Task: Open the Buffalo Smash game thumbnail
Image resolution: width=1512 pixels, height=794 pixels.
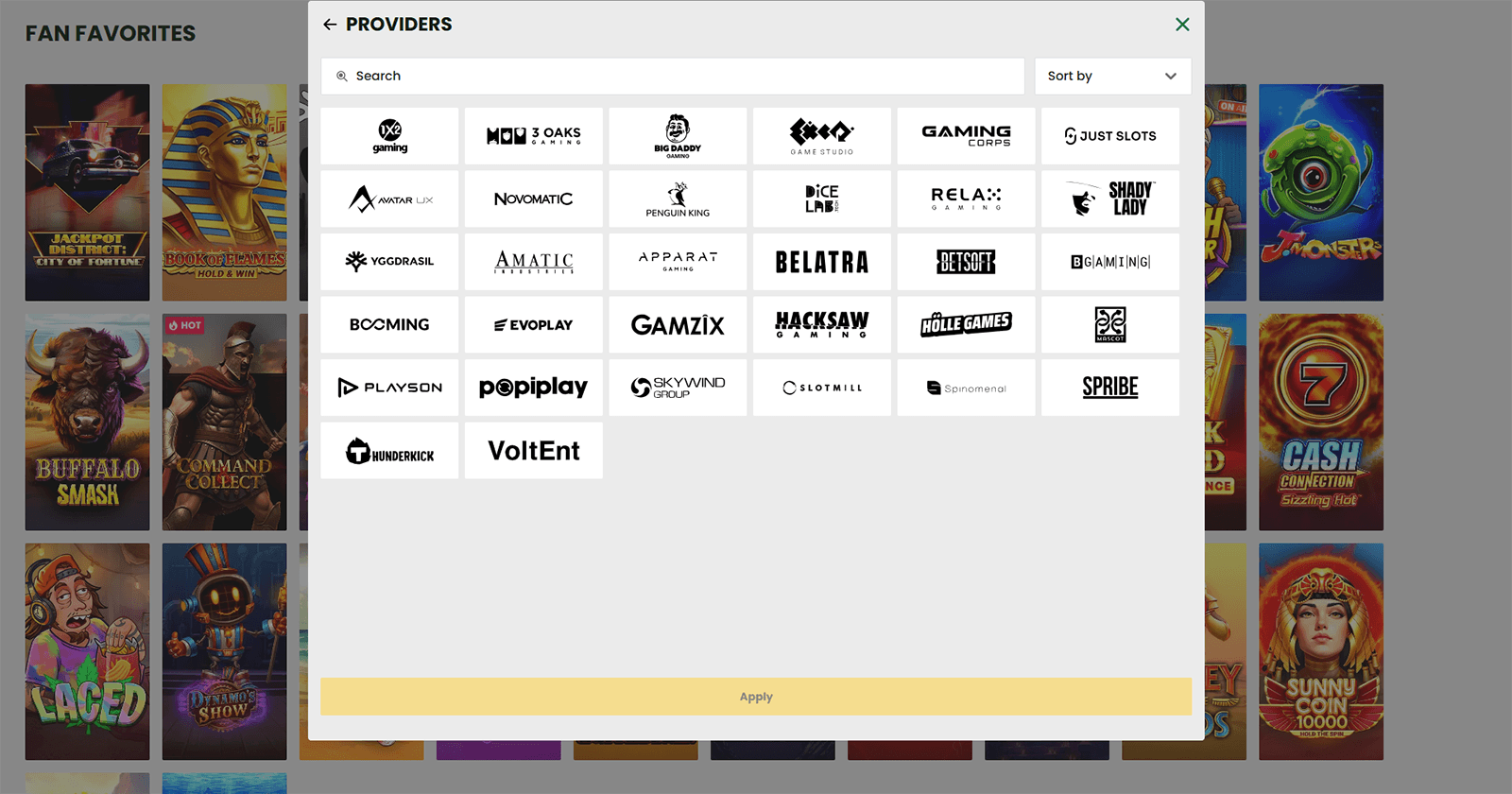Action: (87, 422)
